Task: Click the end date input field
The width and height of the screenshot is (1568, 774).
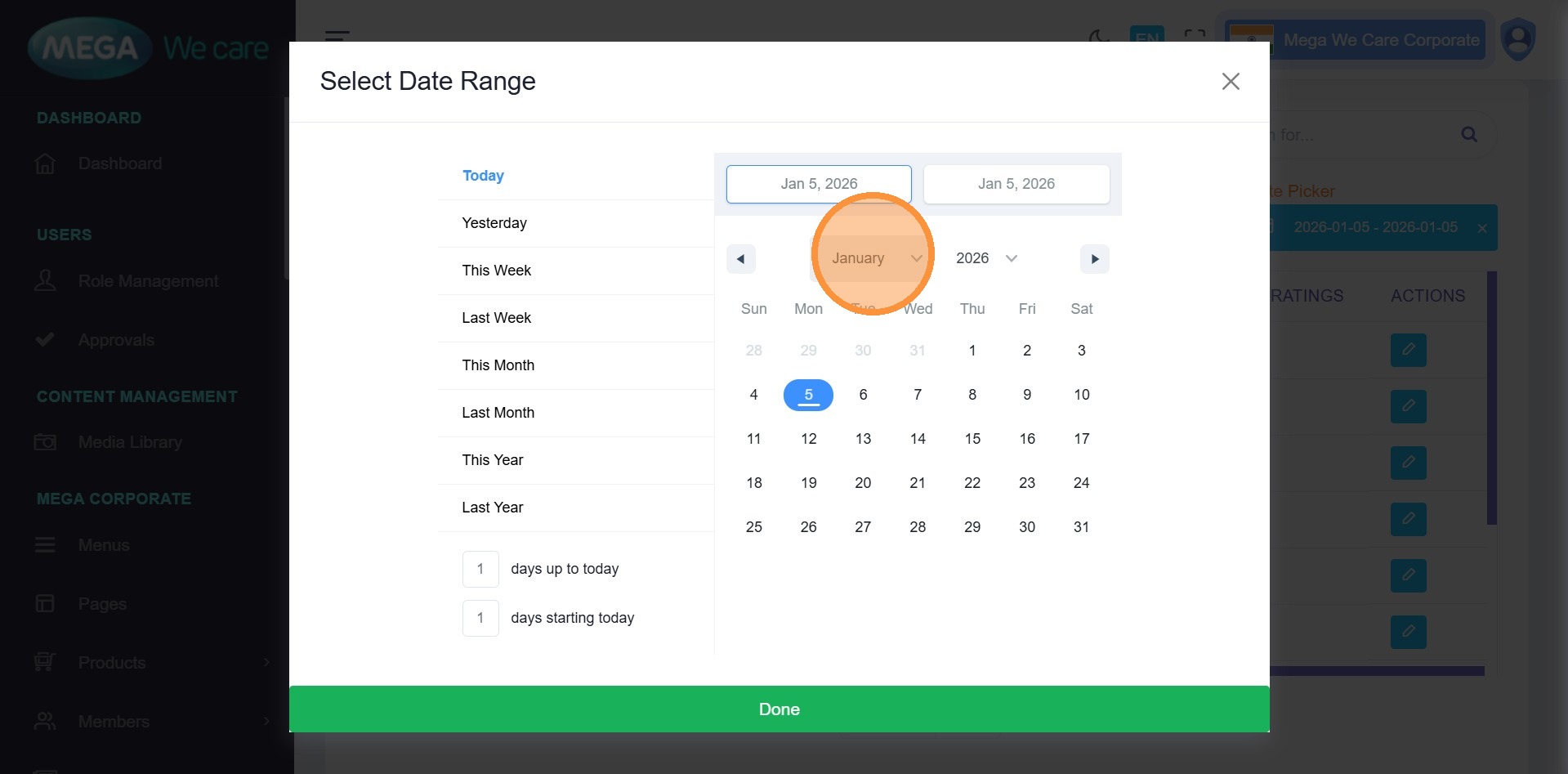Action: pos(1016,184)
